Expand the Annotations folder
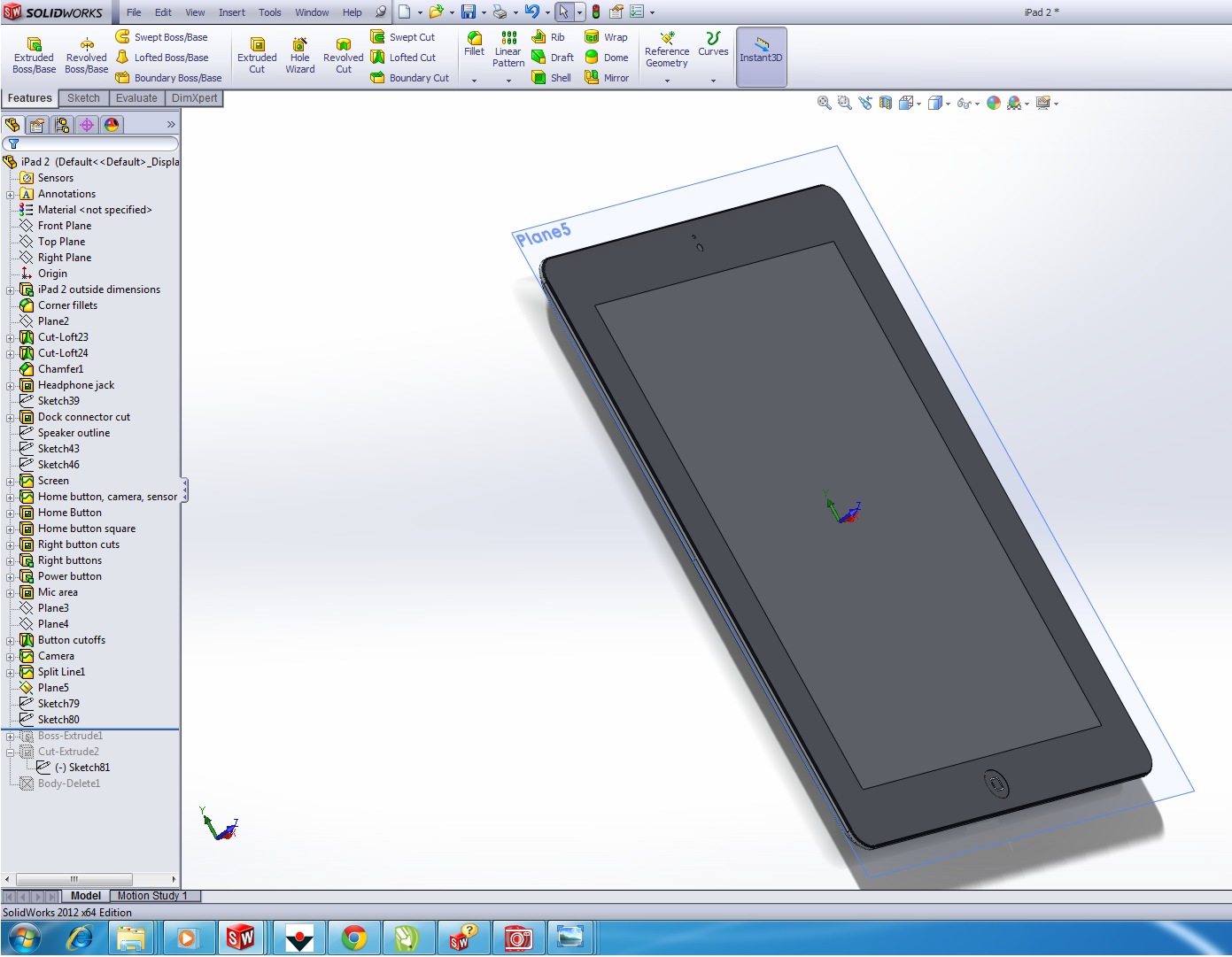This screenshot has height=957, width=1232. point(11,194)
